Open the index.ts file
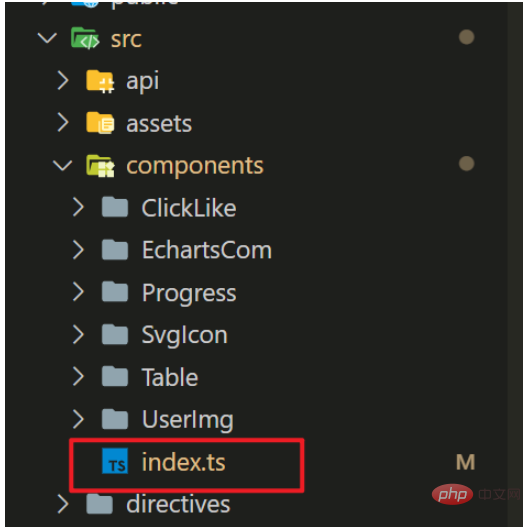 pos(184,462)
